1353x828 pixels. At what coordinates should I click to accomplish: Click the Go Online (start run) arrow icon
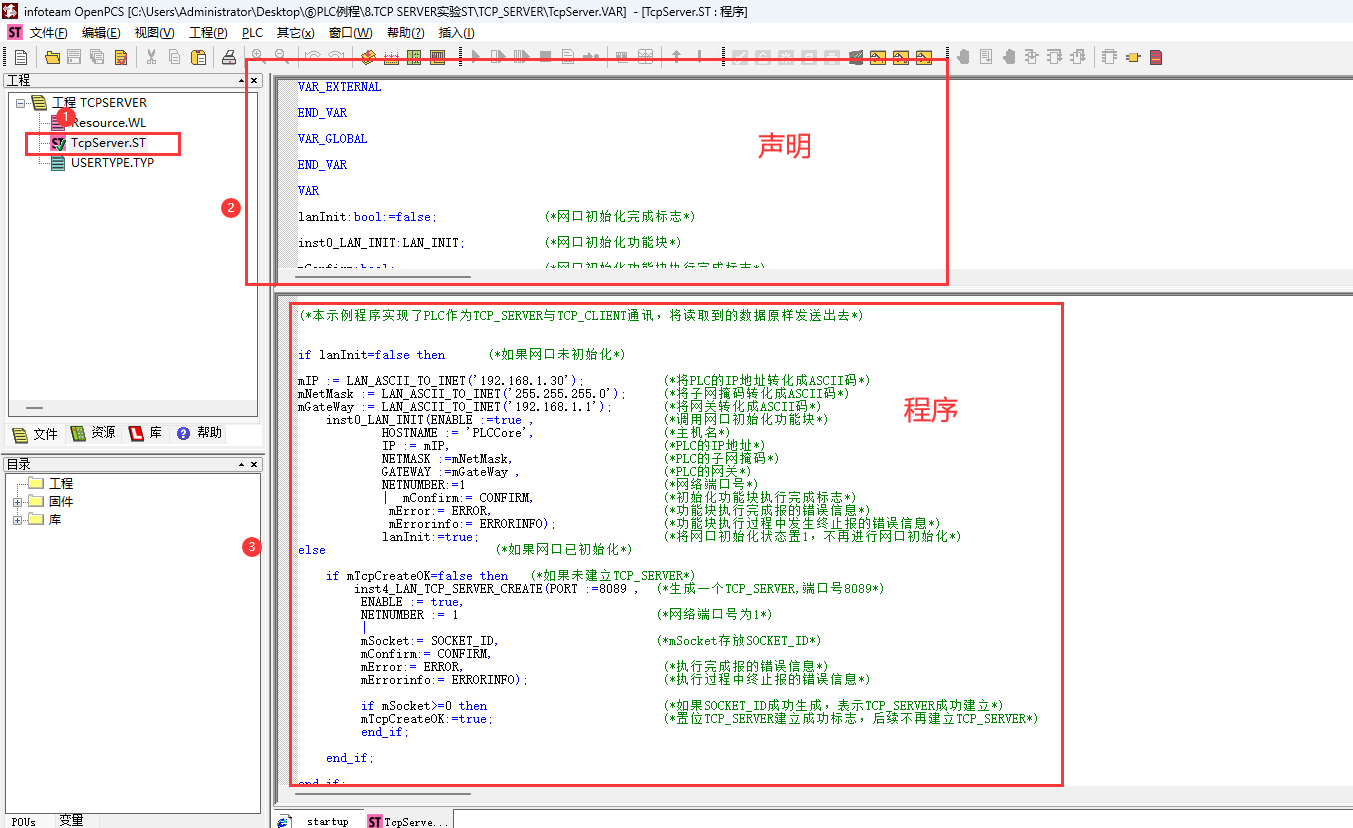tap(475, 57)
